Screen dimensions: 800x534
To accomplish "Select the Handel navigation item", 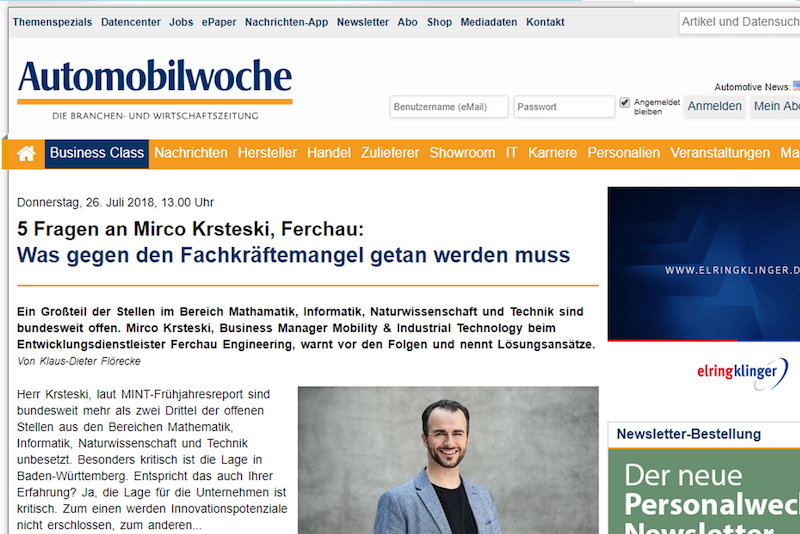I will point(329,153).
